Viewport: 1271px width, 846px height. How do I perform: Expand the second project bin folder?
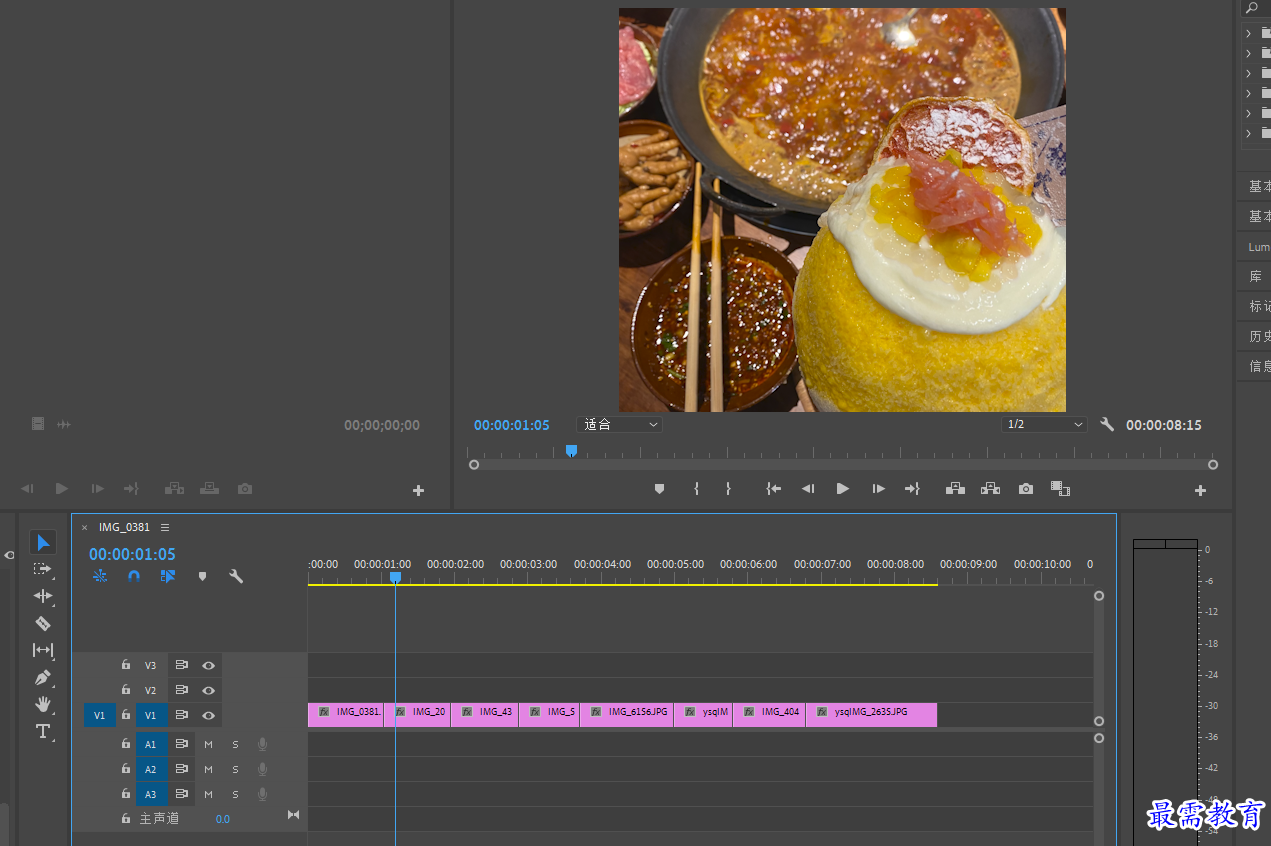(1248, 52)
